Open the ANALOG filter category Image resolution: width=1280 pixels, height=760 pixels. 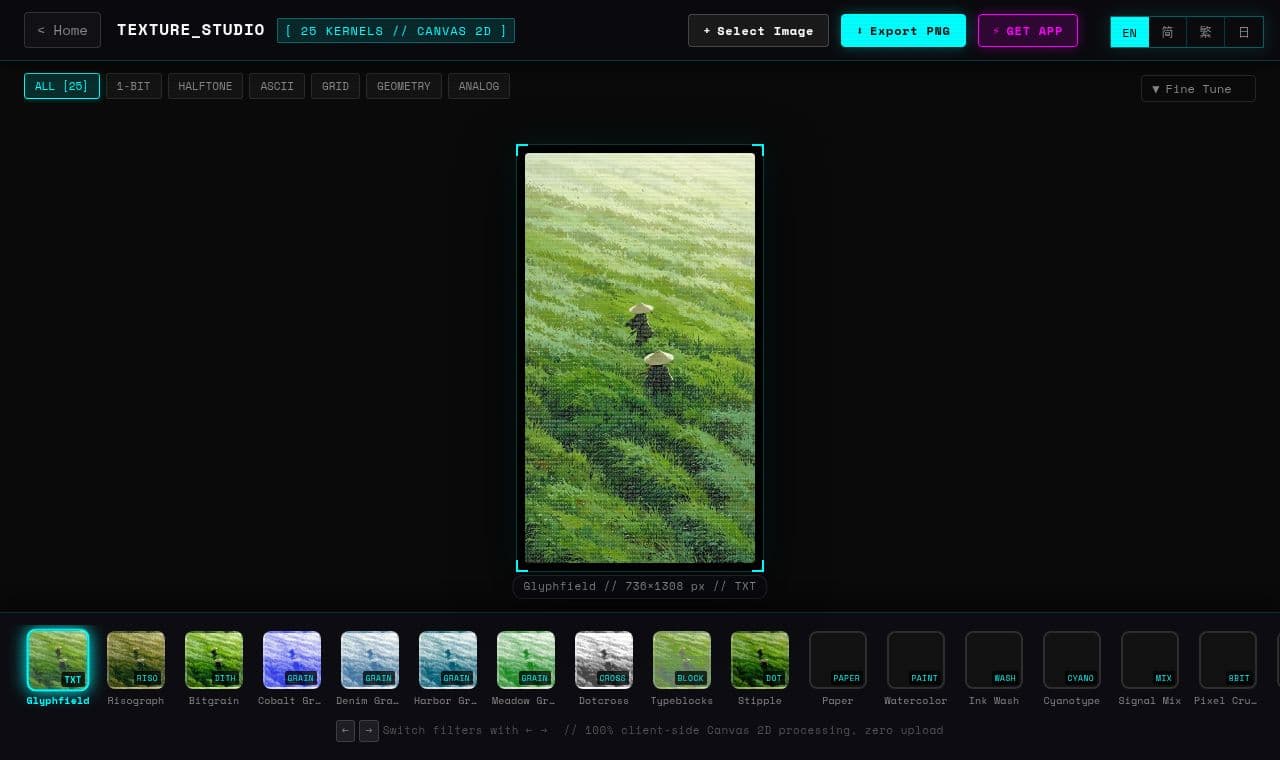[479, 86]
